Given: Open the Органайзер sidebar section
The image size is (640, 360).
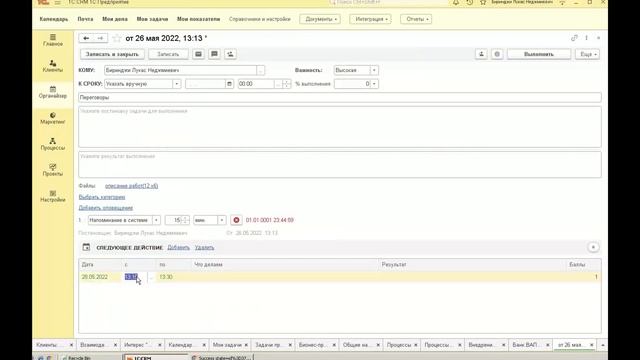Looking at the screenshot, I should tap(53, 92).
